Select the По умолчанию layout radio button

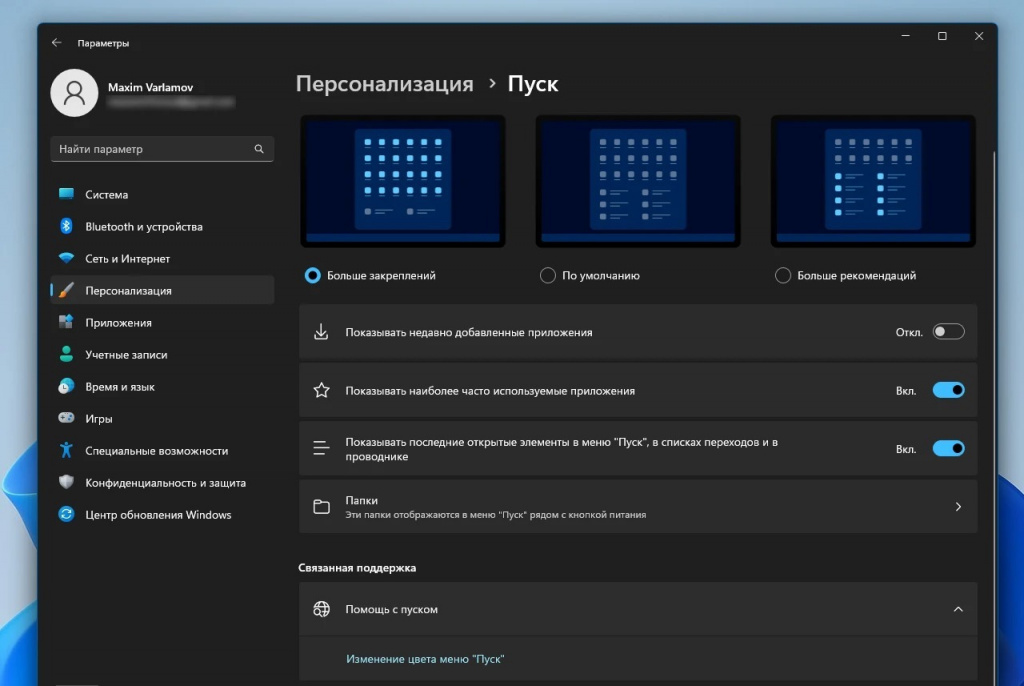(548, 275)
